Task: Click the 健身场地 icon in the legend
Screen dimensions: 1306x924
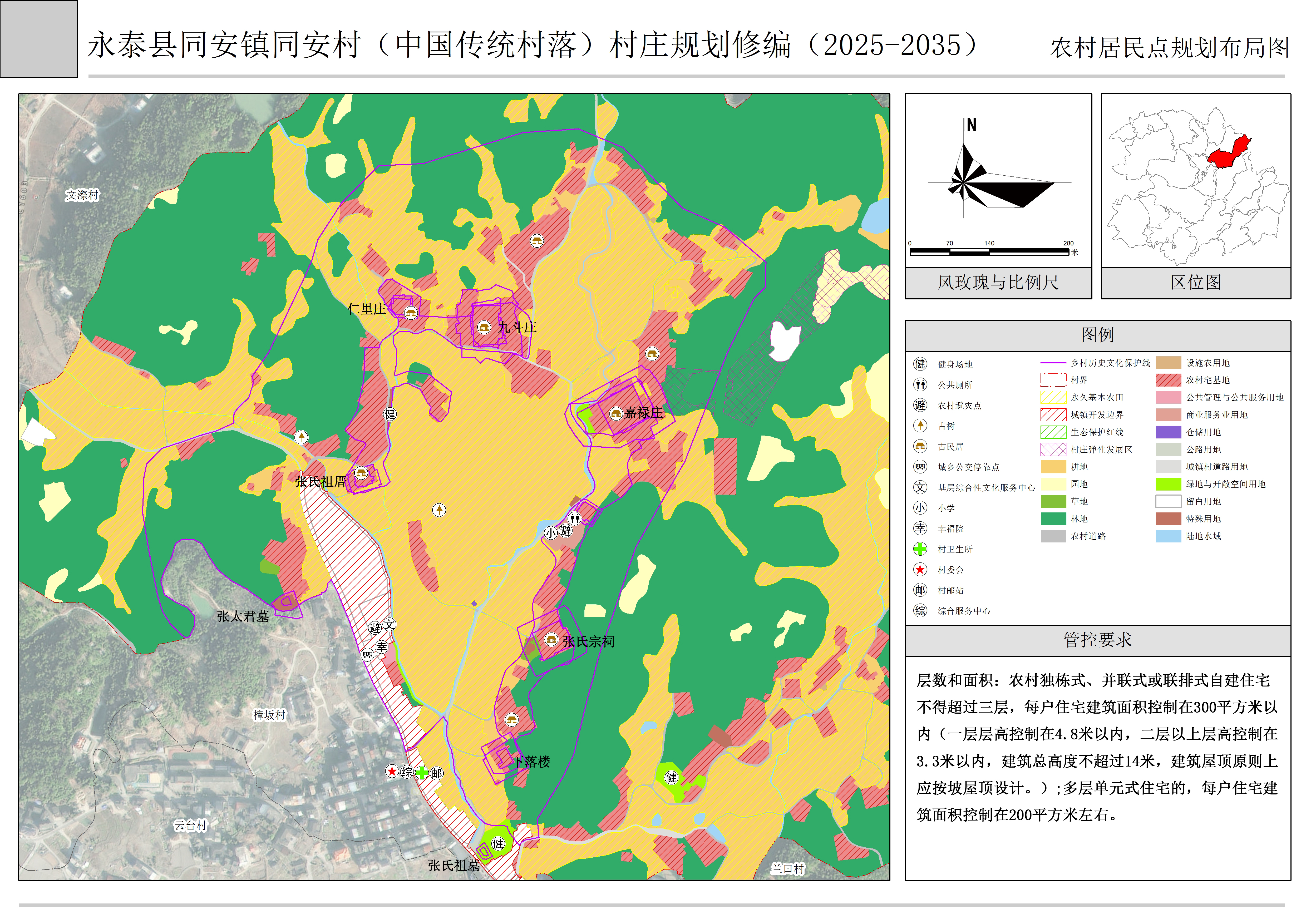Action: 920,364
